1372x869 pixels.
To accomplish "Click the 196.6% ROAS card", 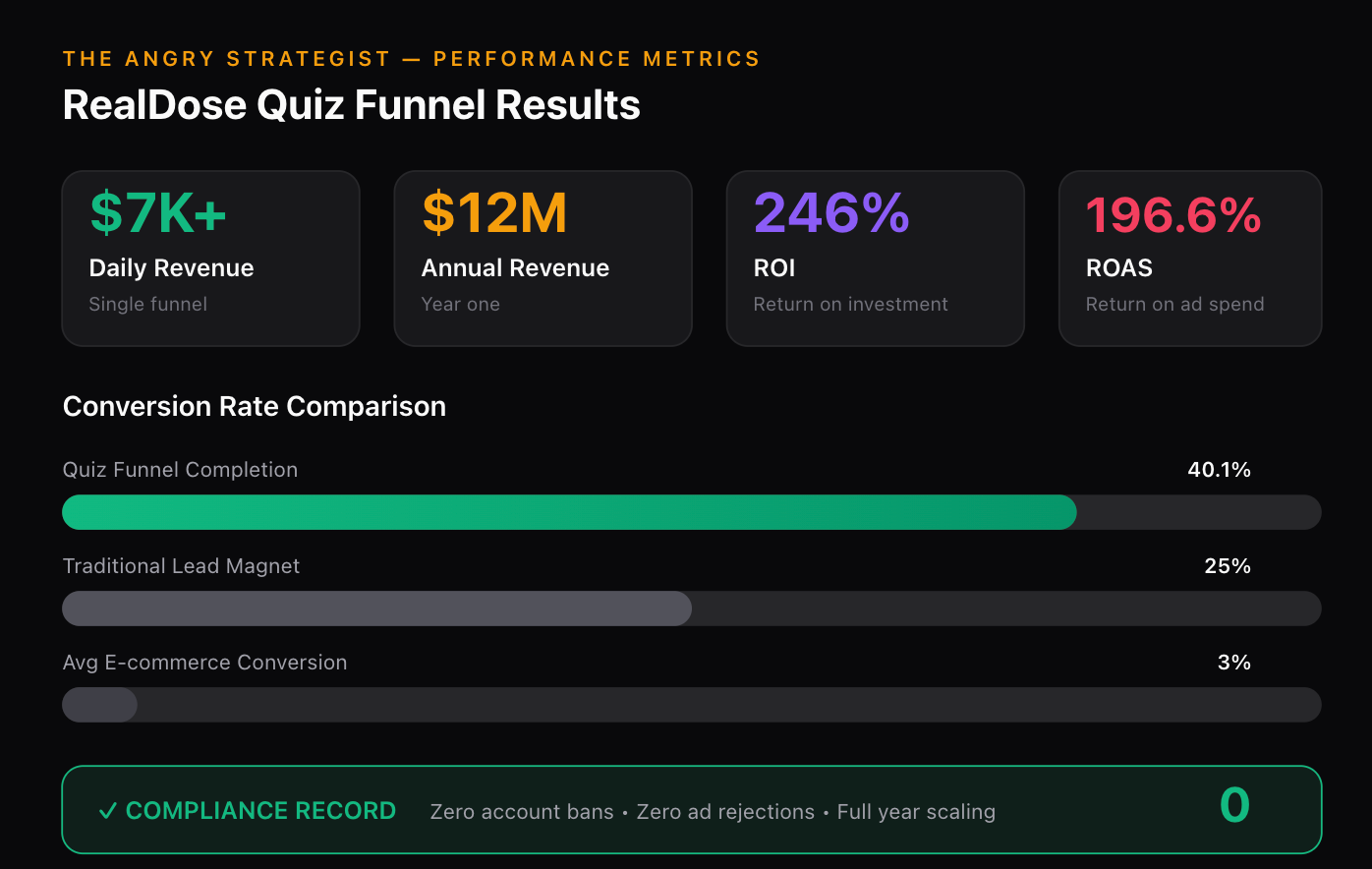I will click(x=1190, y=259).
